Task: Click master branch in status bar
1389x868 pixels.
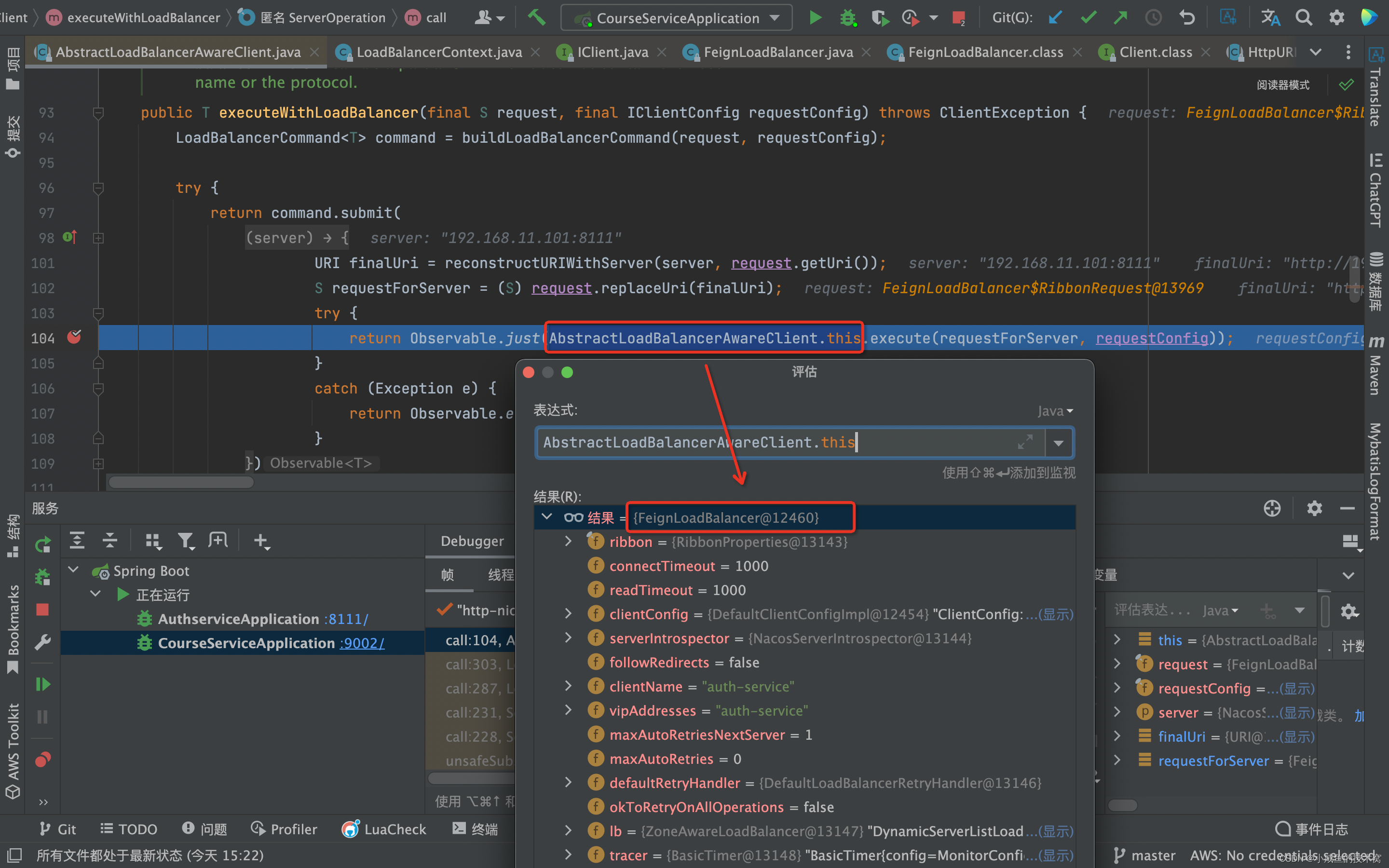Action: pos(1144,855)
